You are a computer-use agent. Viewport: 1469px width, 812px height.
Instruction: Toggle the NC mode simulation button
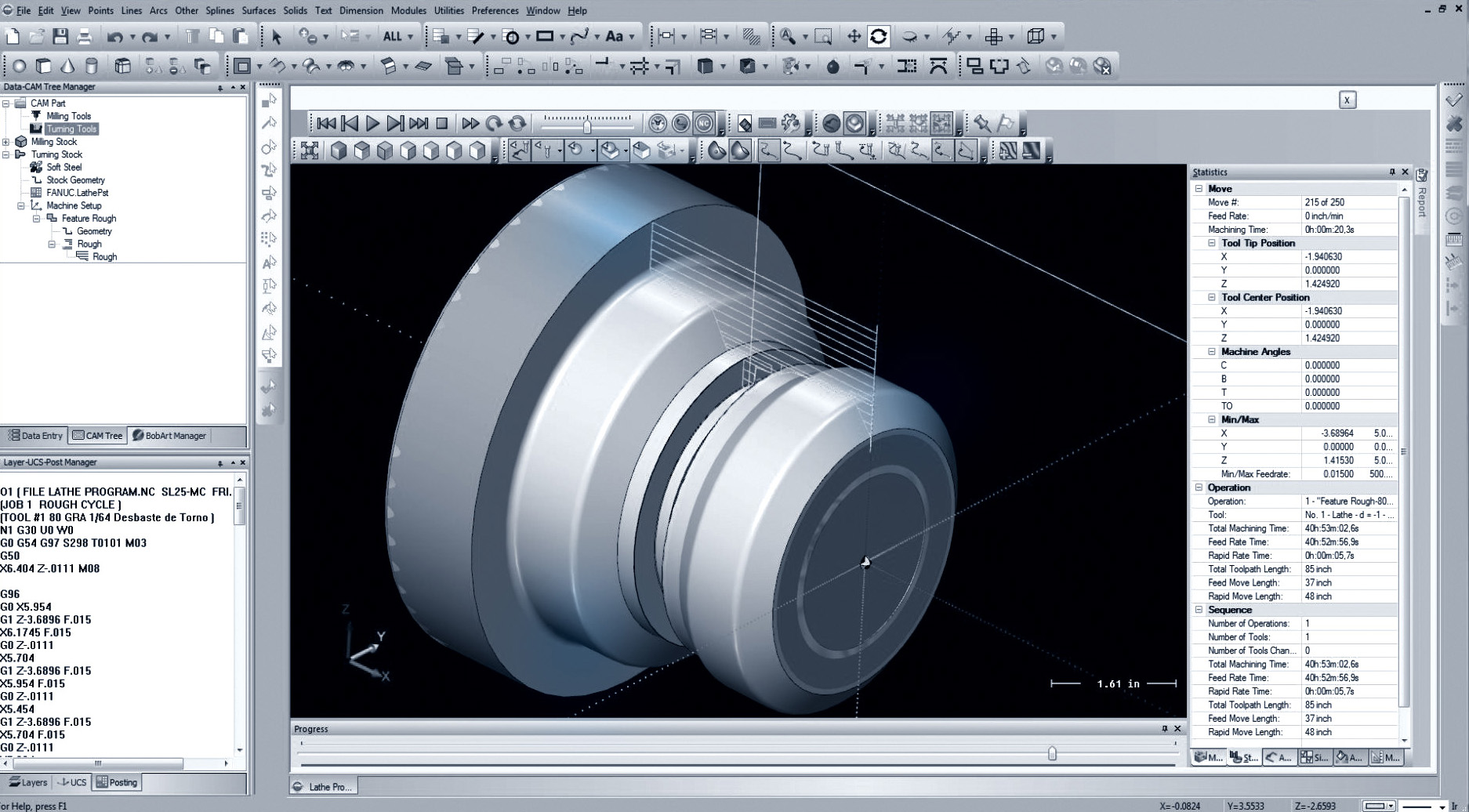pyautogui.click(x=703, y=124)
